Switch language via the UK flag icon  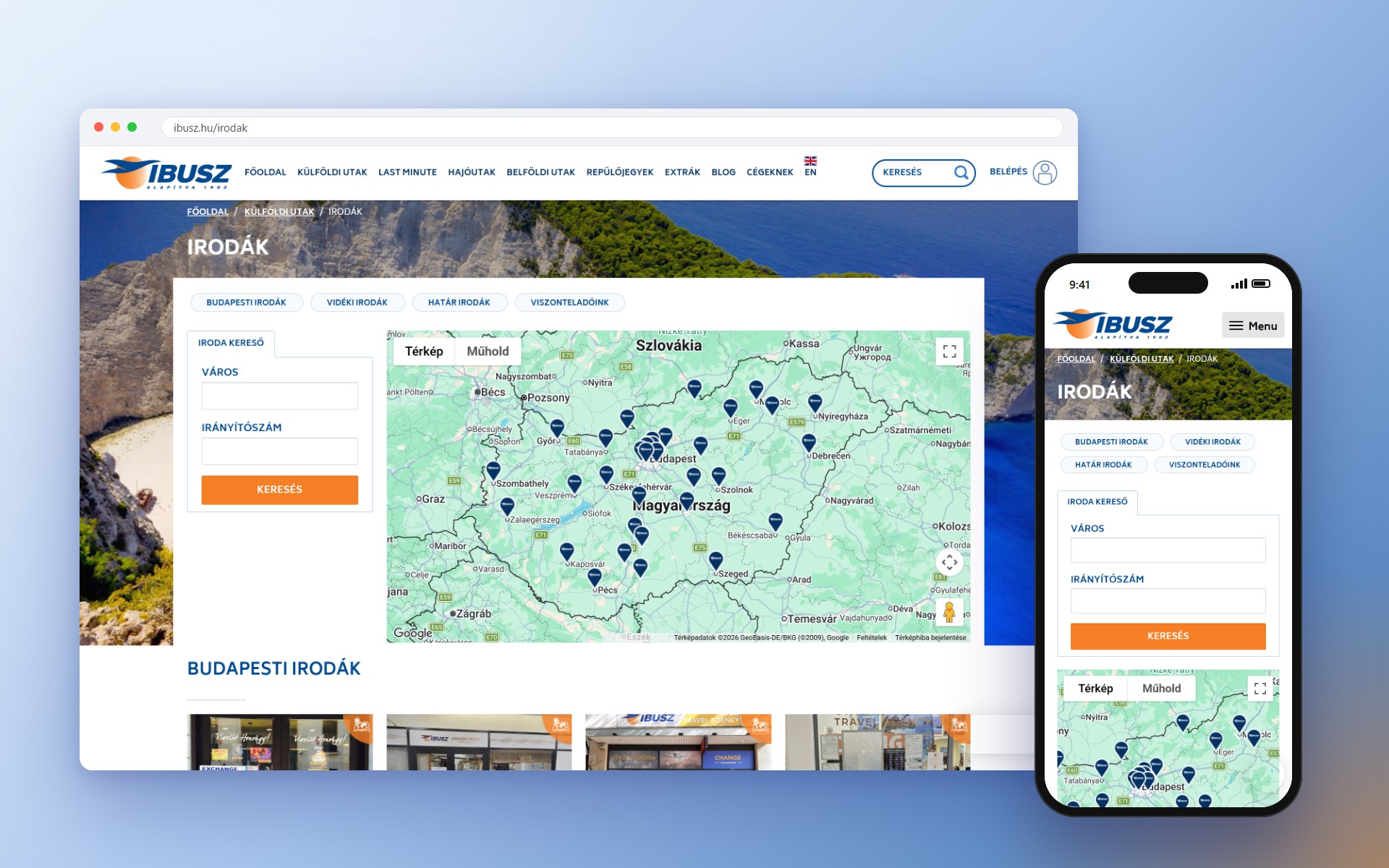[x=810, y=161]
